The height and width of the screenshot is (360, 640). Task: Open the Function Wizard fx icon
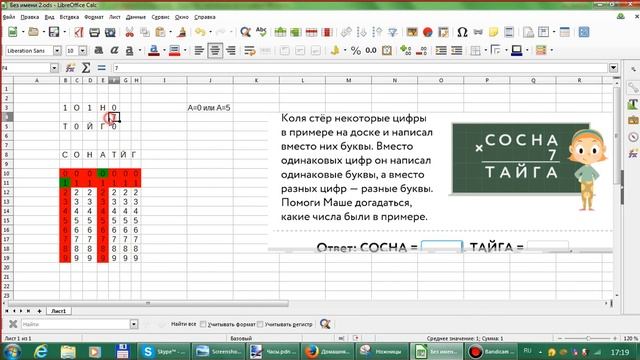click(70, 68)
